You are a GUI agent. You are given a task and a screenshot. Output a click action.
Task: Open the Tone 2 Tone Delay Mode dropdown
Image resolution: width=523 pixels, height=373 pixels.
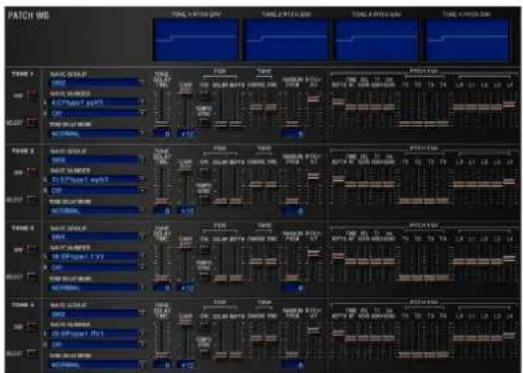coord(96,211)
